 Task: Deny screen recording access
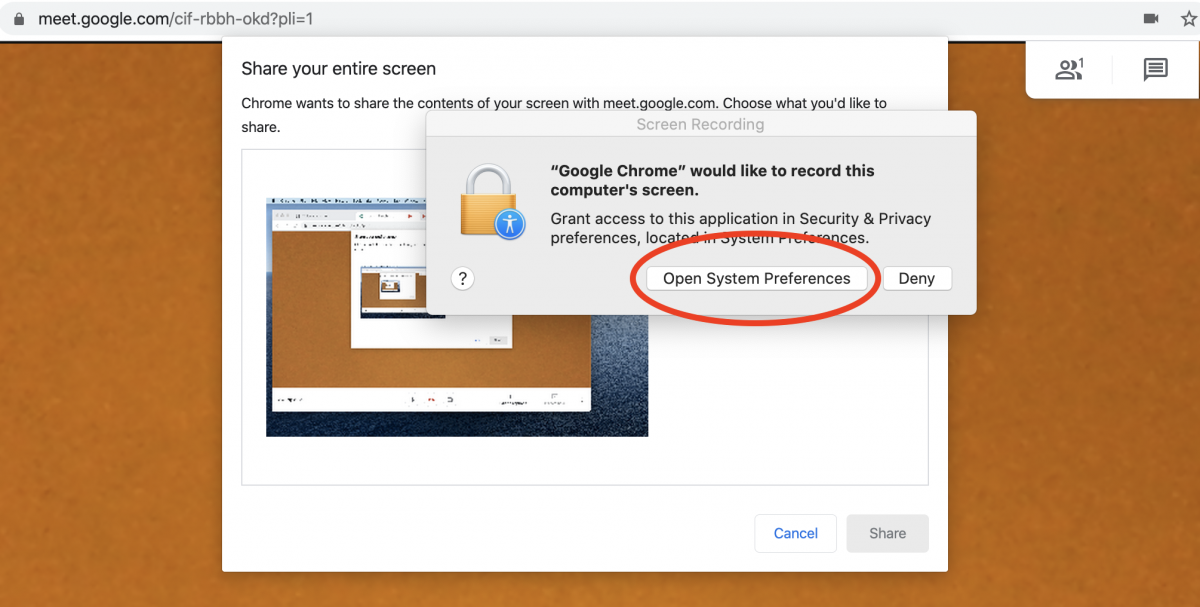tap(916, 279)
